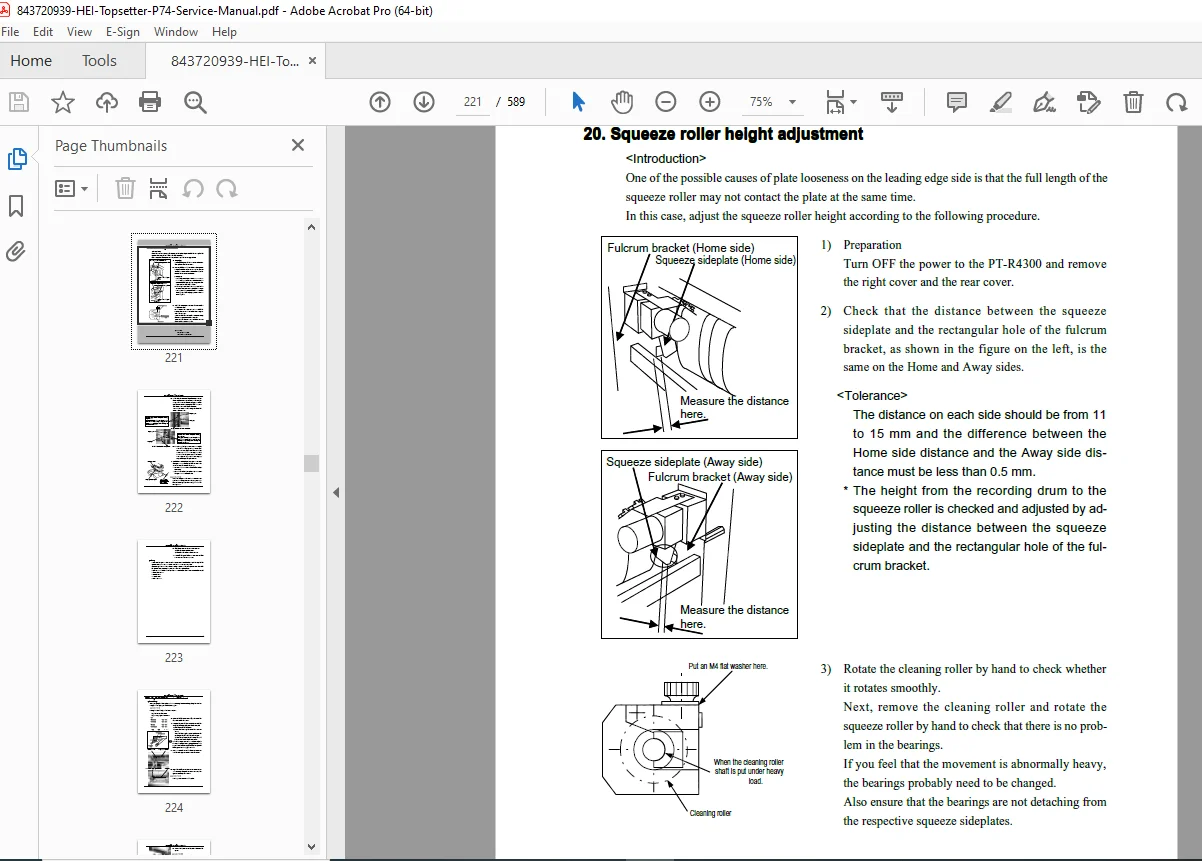
Task: Open Page Thumbnails sidebar icon
Action: 17,159
